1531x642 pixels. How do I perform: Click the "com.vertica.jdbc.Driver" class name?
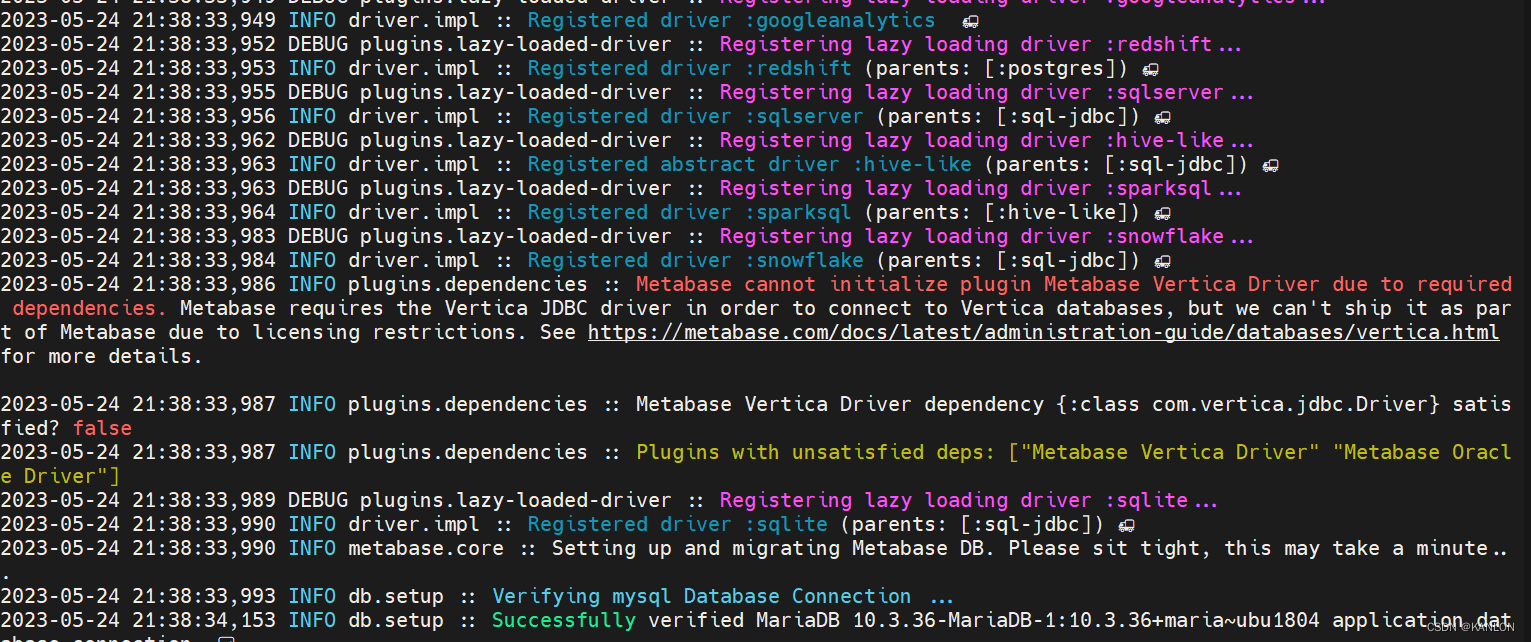click(1290, 404)
